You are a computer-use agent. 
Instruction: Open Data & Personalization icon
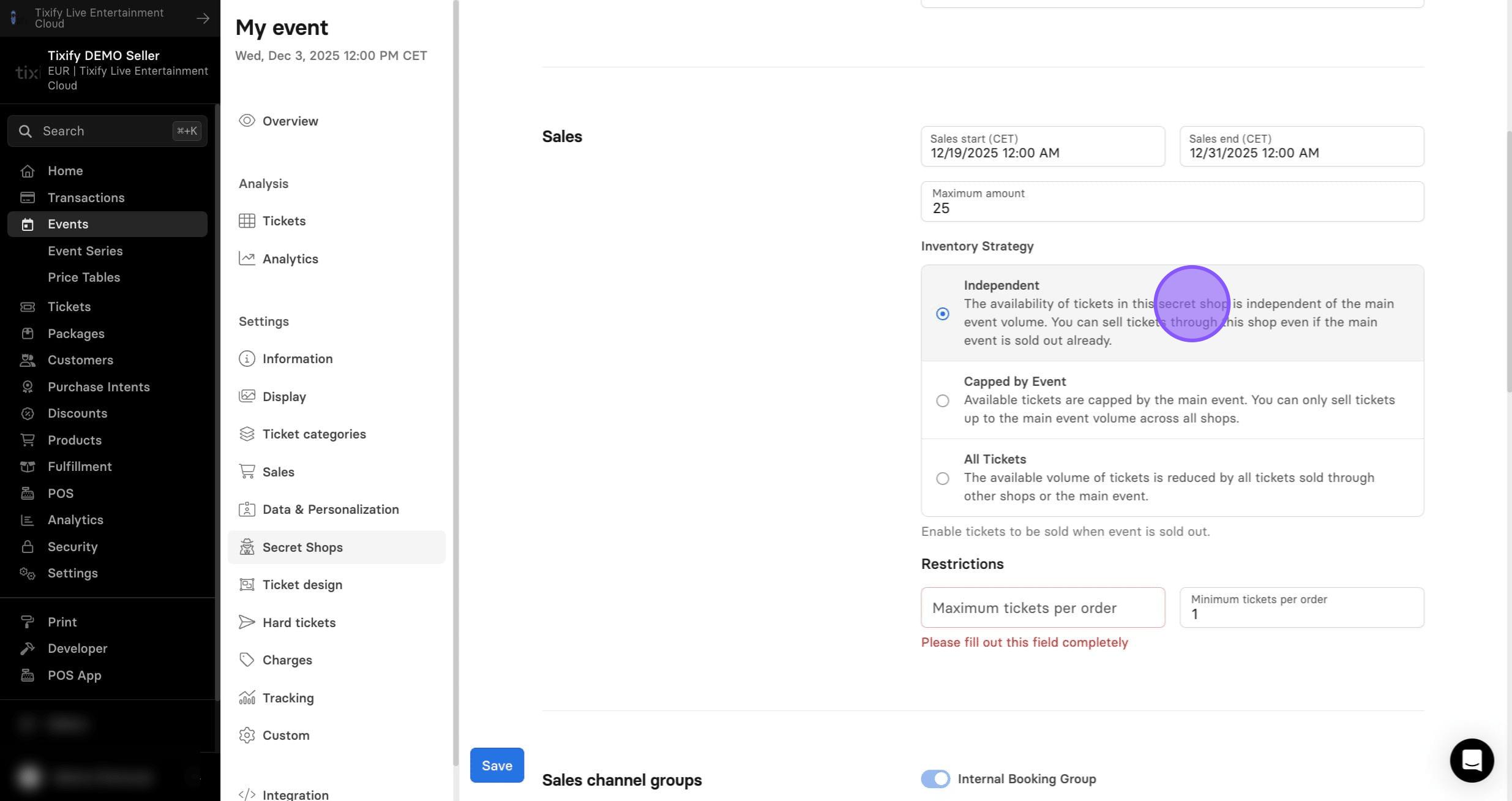pyautogui.click(x=247, y=509)
